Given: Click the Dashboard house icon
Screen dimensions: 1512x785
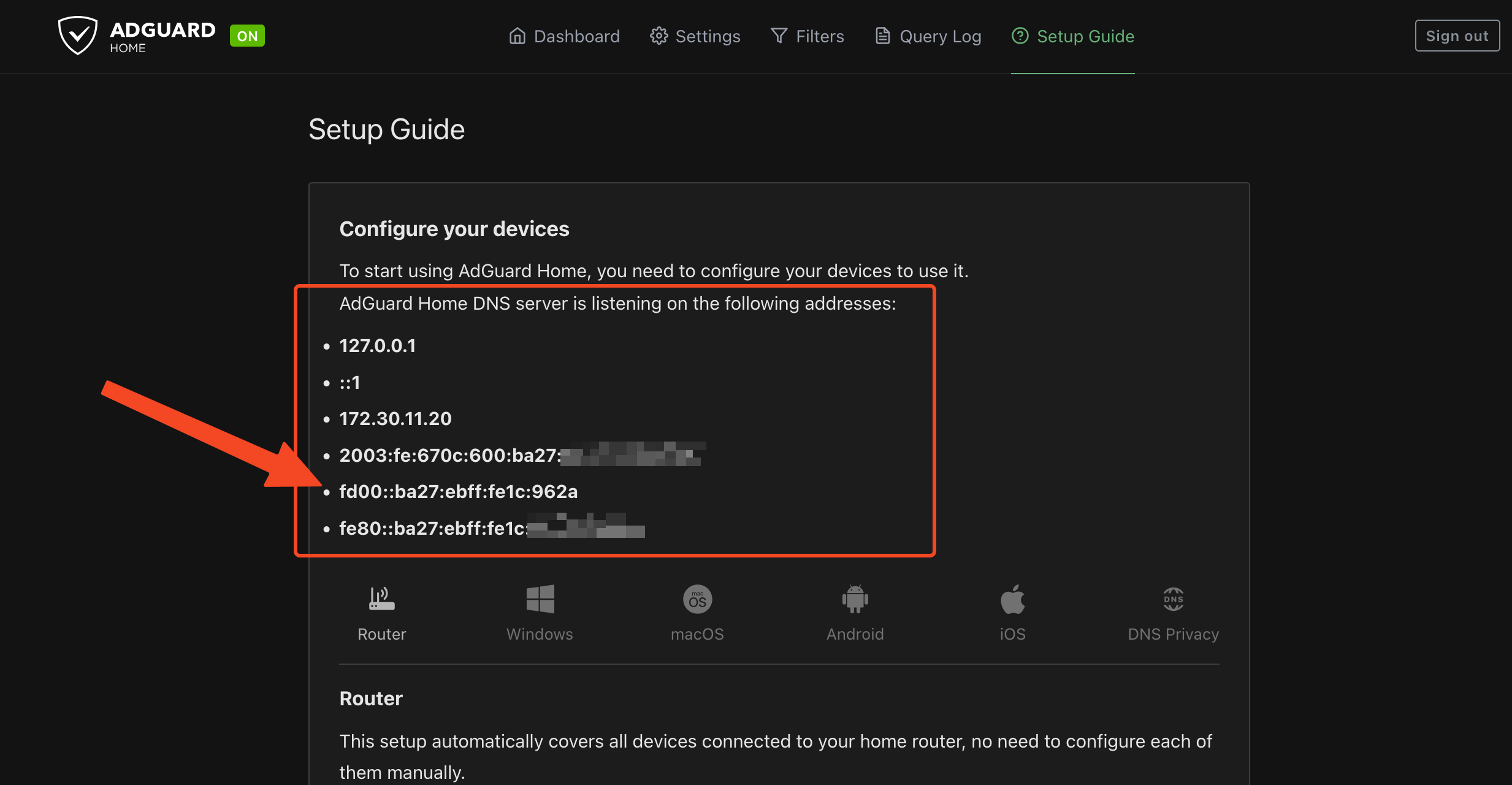Looking at the screenshot, I should tap(517, 36).
